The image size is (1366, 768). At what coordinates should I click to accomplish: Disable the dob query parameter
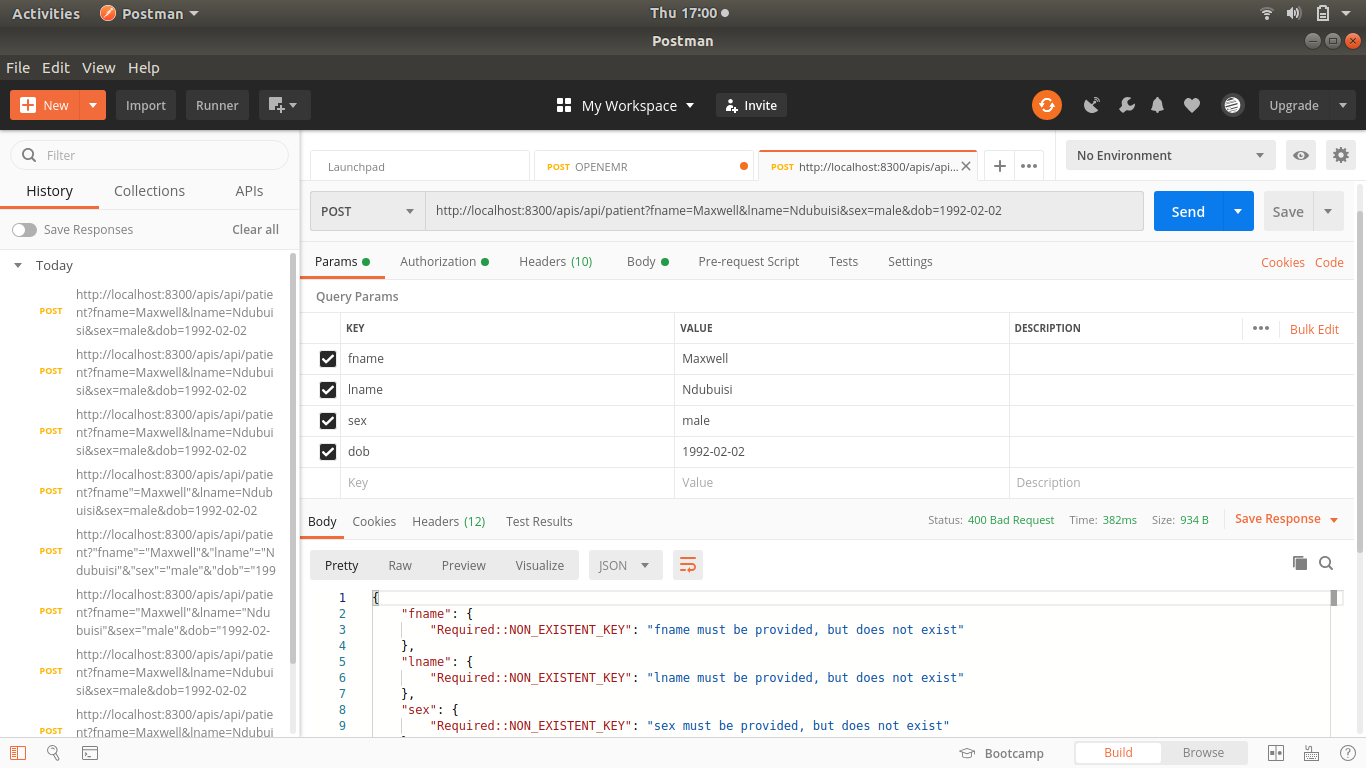coord(328,451)
